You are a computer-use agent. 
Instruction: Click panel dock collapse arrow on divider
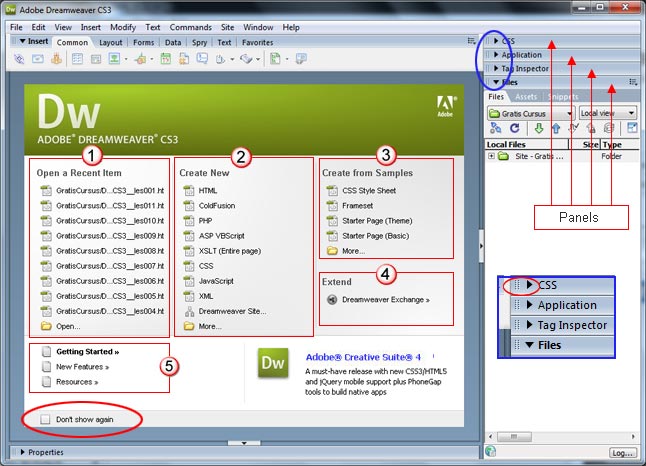pos(481,246)
